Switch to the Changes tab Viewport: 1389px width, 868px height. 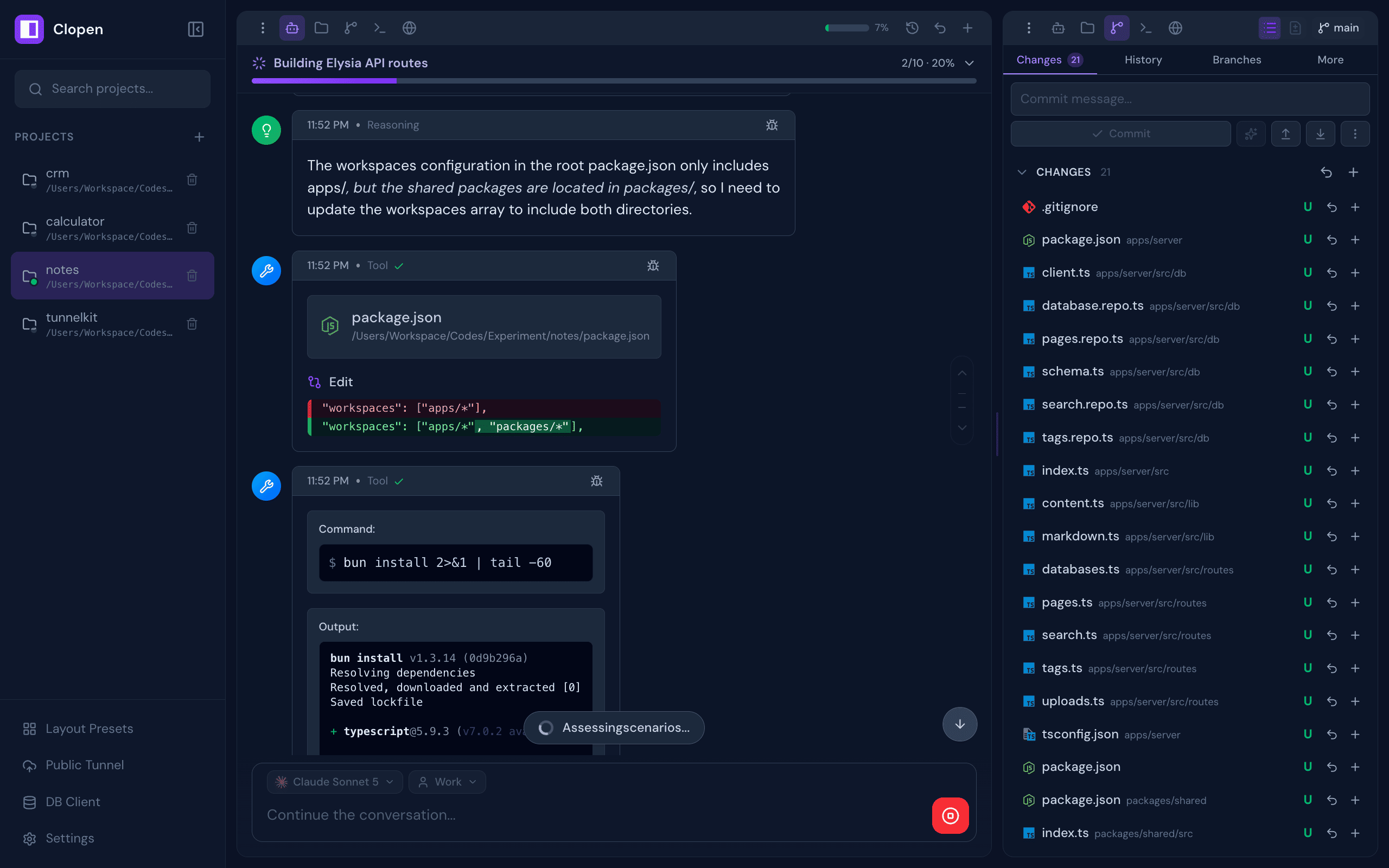(x=1049, y=60)
